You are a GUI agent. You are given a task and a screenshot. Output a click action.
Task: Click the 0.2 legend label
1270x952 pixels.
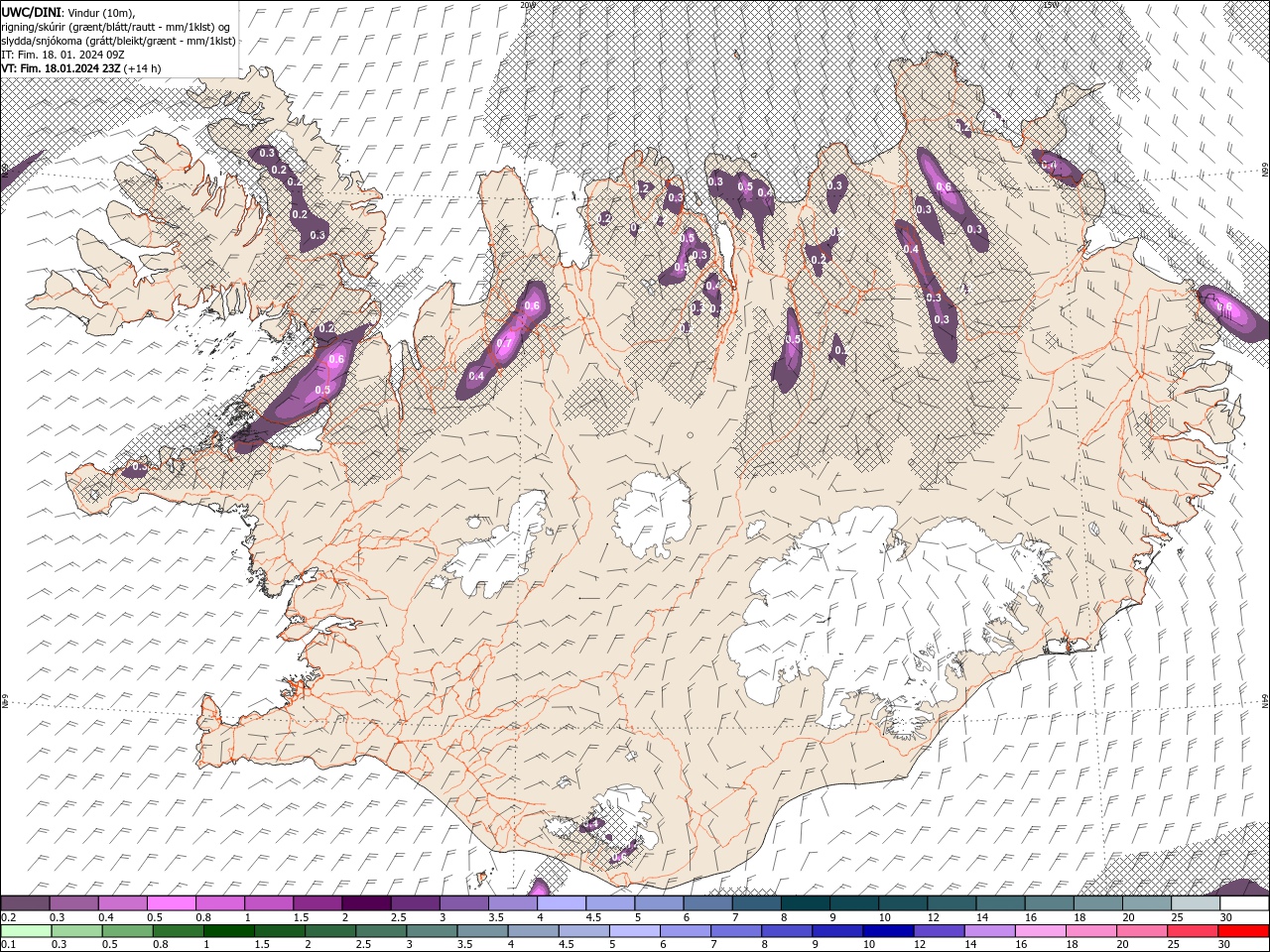point(7,917)
